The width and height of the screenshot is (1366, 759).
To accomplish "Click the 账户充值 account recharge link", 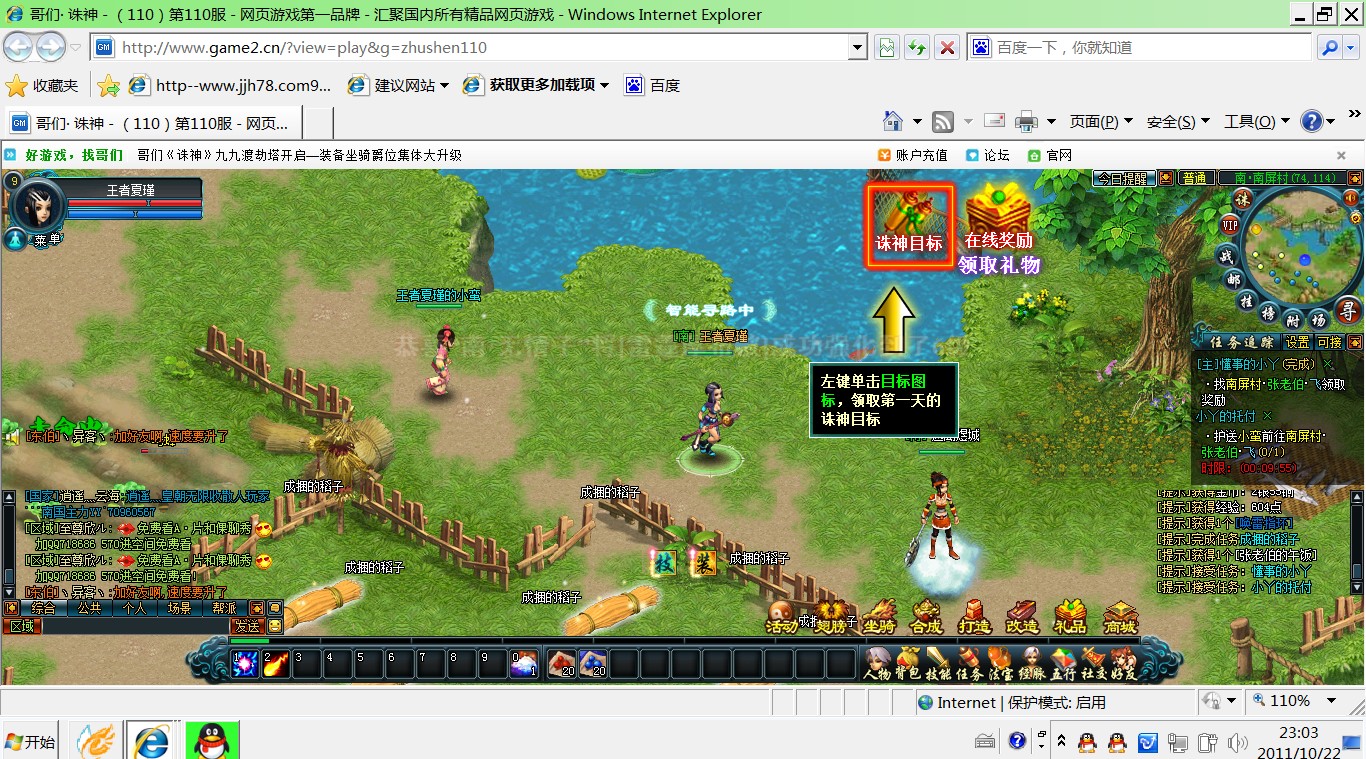I will coord(914,155).
